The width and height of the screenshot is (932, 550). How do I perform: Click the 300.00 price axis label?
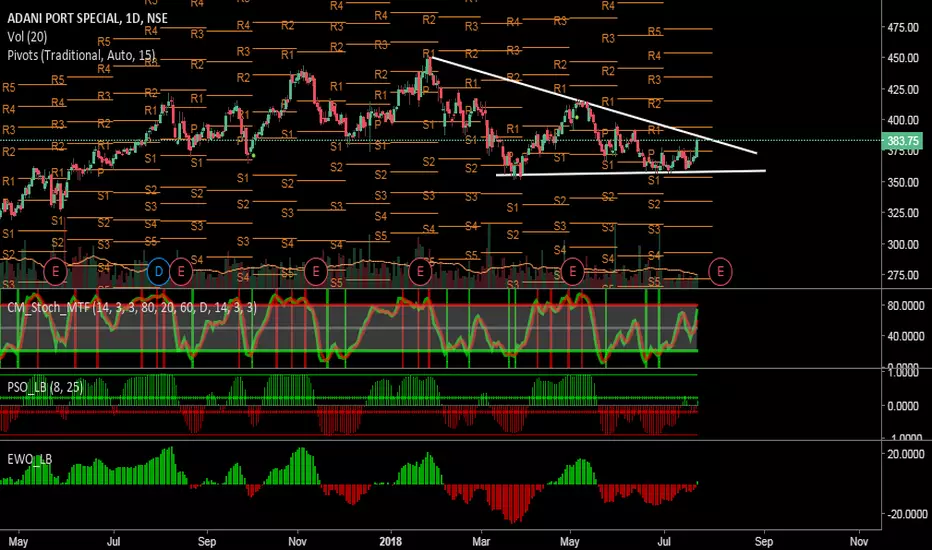(x=903, y=244)
